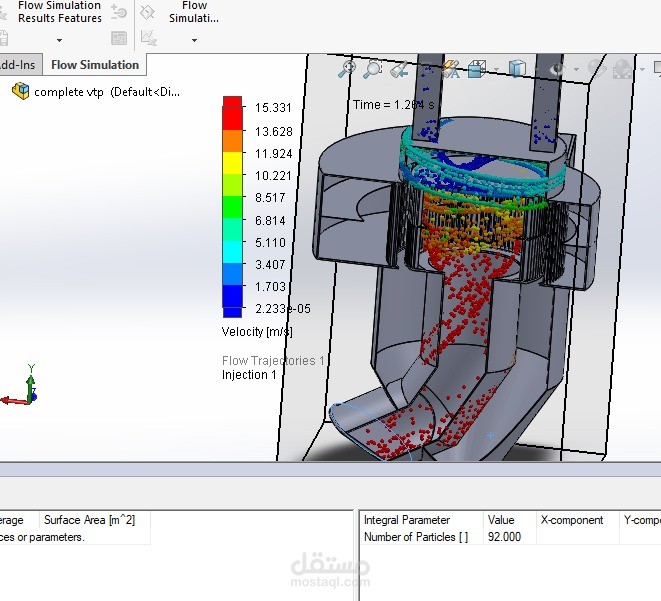This screenshot has height=601, width=661.
Task: Click the Time = 1.264 s annotation
Action: pos(393,105)
